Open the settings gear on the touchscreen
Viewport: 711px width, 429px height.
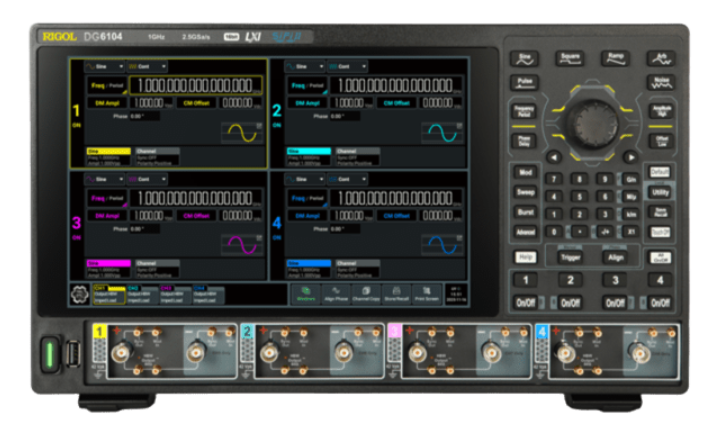(80, 295)
